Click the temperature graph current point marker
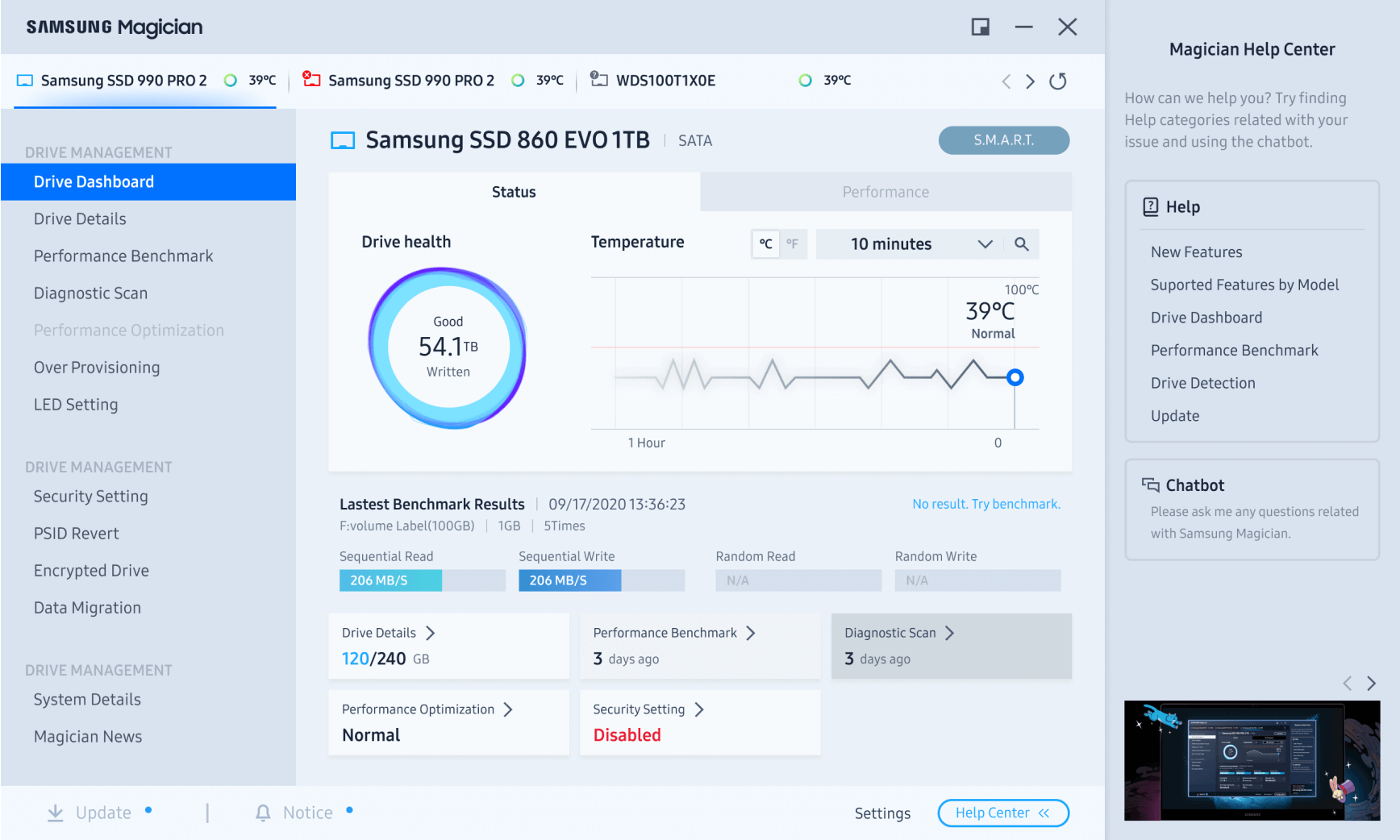 pos(1015,377)
